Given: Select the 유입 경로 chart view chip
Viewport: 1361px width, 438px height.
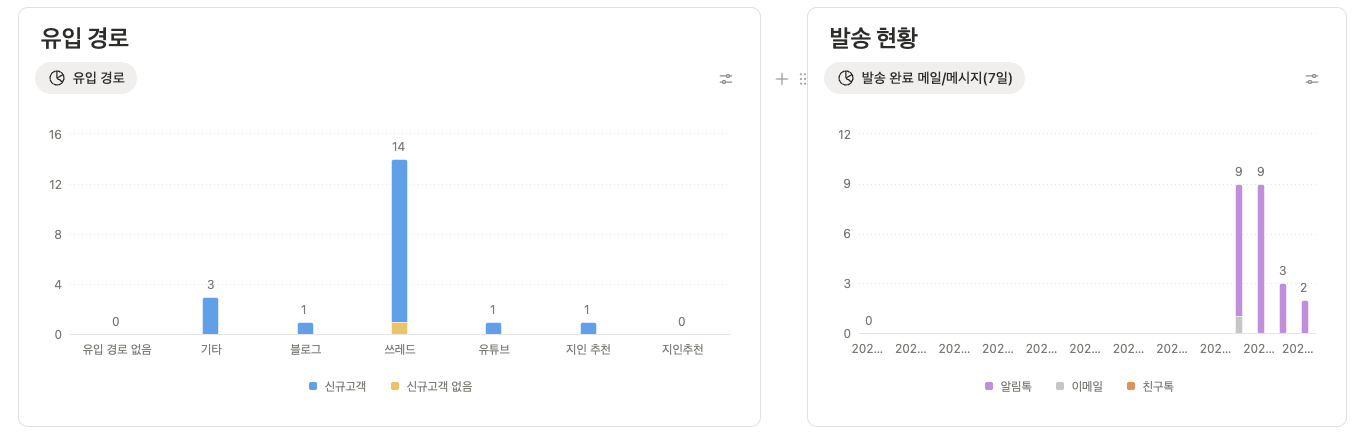Looking at the screenshot, I should pyautogui.click(x=86, y=78).
